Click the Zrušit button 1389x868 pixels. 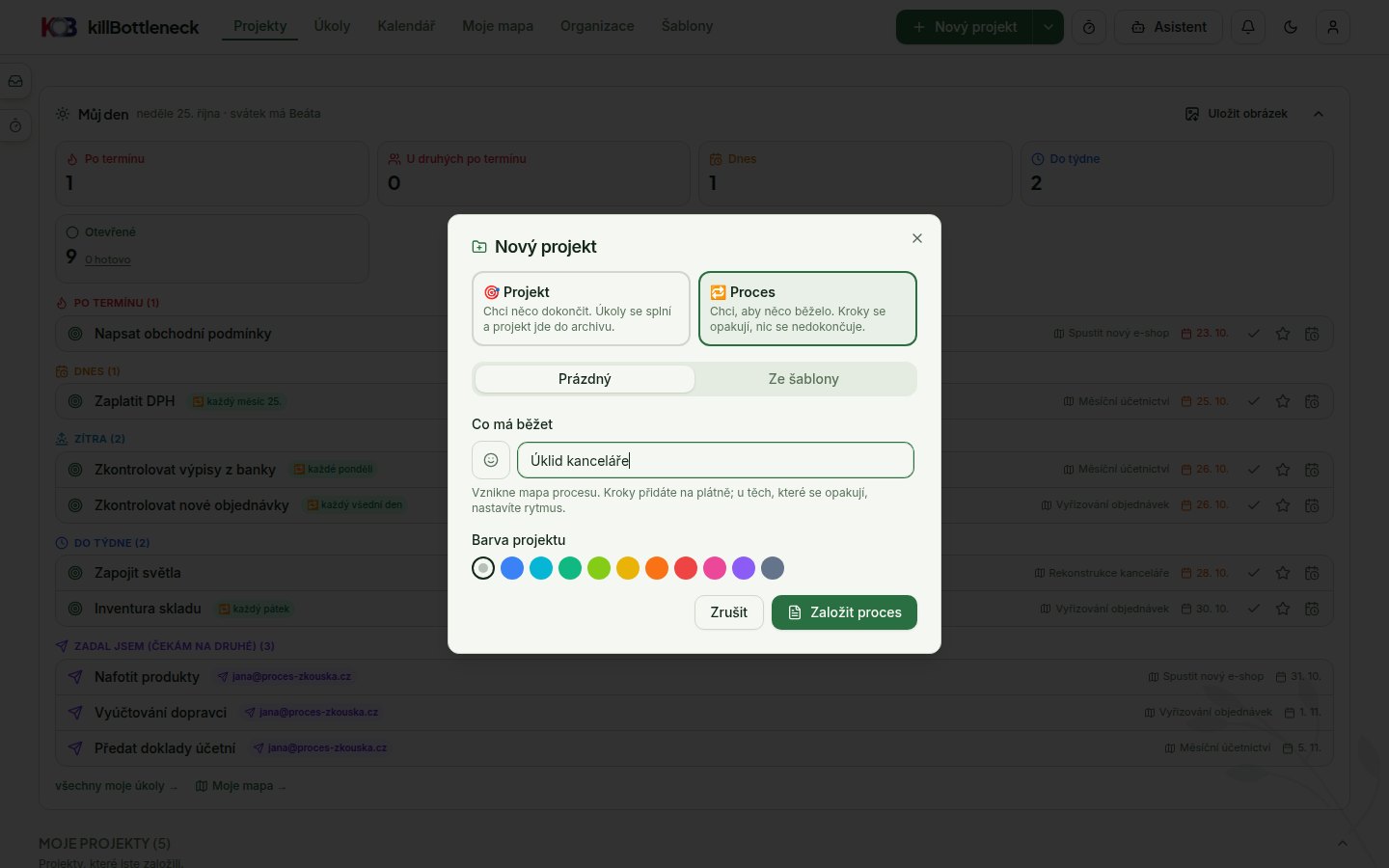tap(729, 612)
